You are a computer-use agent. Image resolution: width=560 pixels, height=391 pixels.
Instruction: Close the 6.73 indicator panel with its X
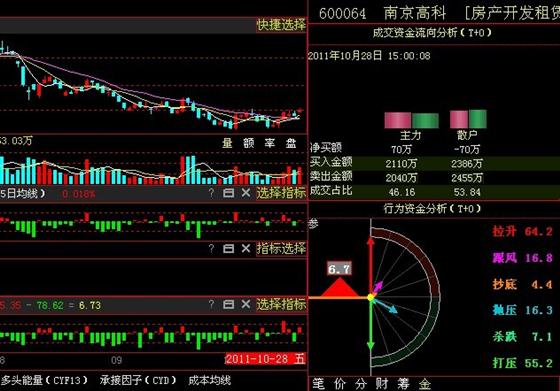pos(246,305)
